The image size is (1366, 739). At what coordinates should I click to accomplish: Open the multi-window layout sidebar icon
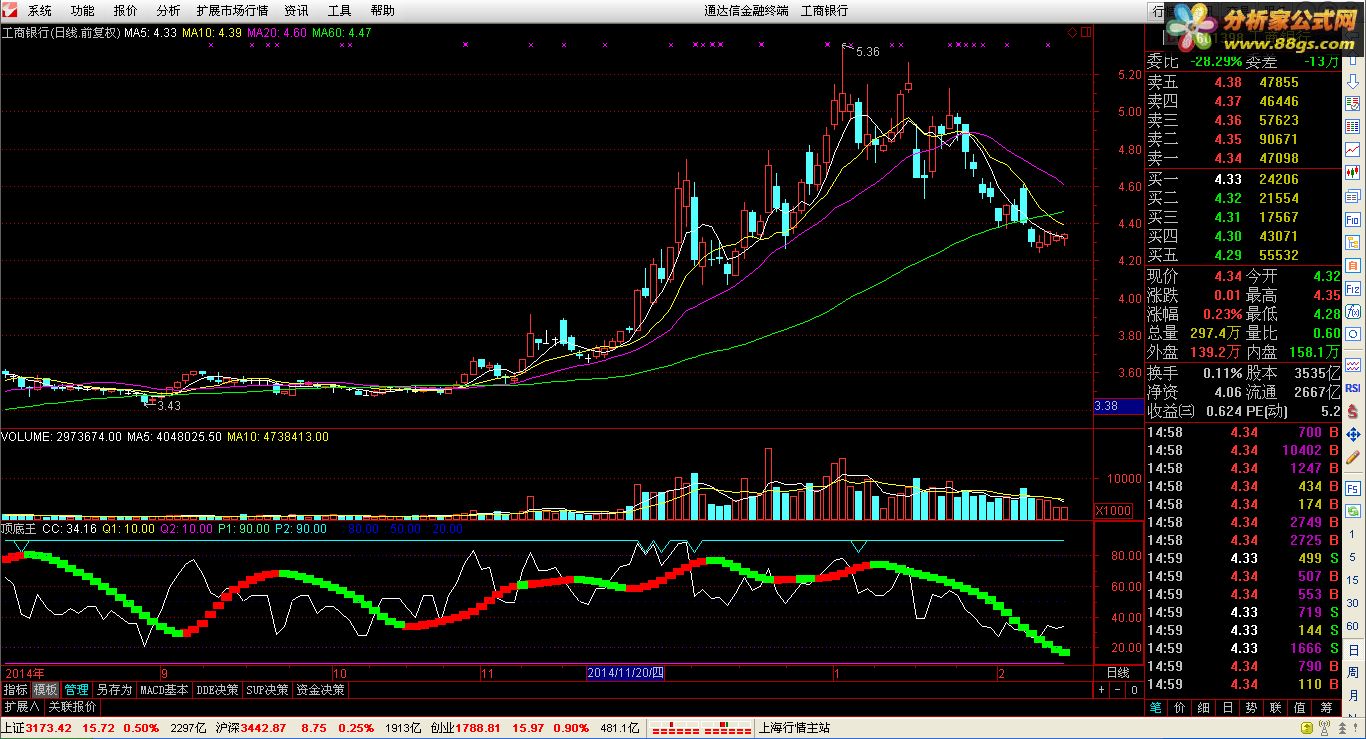pos(1352,196)
